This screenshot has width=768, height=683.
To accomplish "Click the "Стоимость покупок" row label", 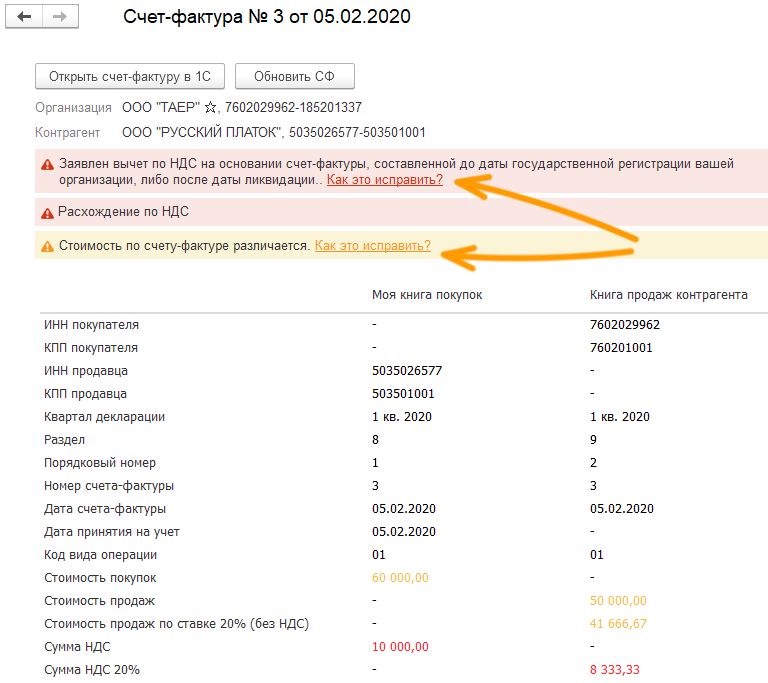I will click(100, 578).
